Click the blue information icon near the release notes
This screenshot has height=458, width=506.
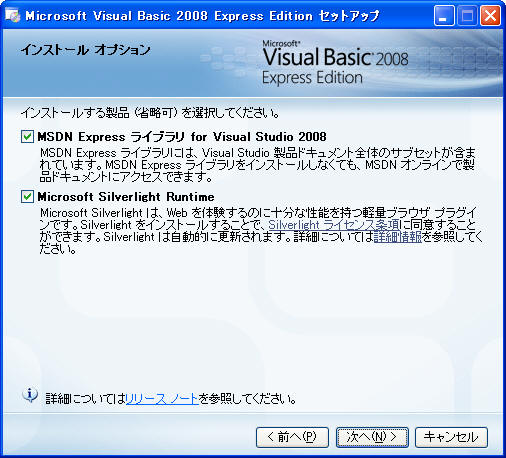tap(30, 395)
